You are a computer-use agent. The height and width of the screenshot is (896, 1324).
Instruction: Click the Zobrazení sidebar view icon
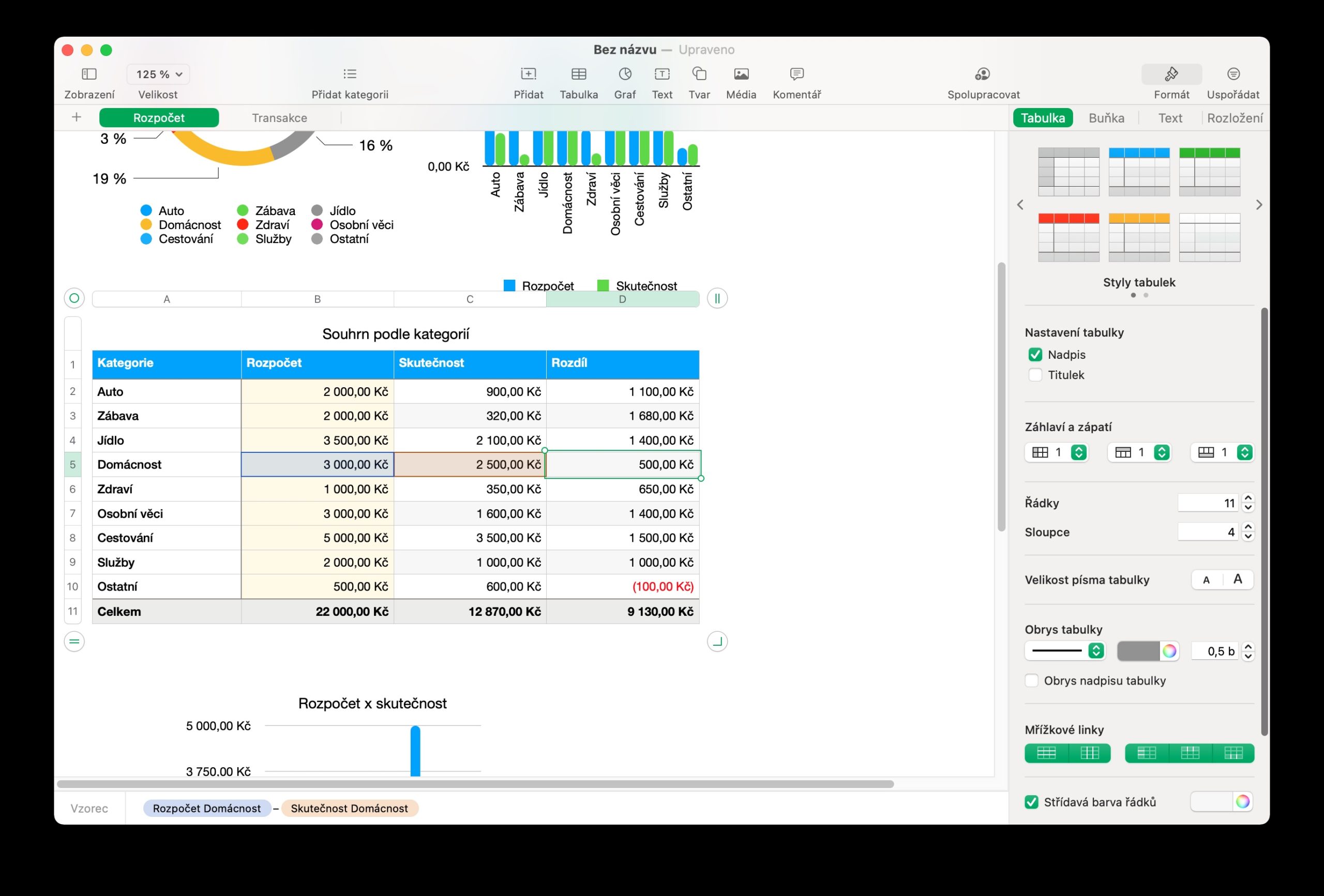[89, 74]
